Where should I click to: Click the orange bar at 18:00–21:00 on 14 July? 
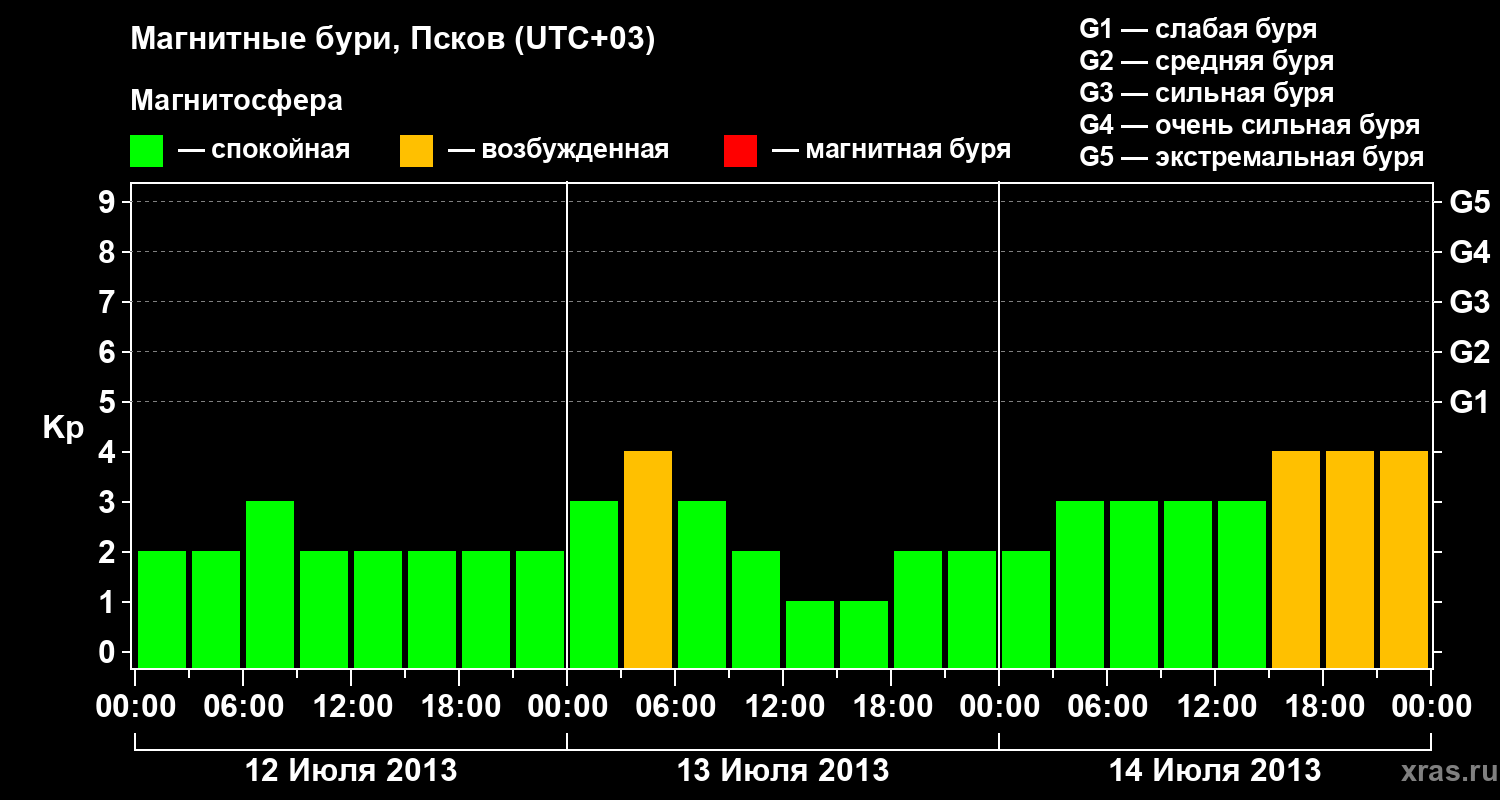pyautogui.click(x=1350, y=559)
